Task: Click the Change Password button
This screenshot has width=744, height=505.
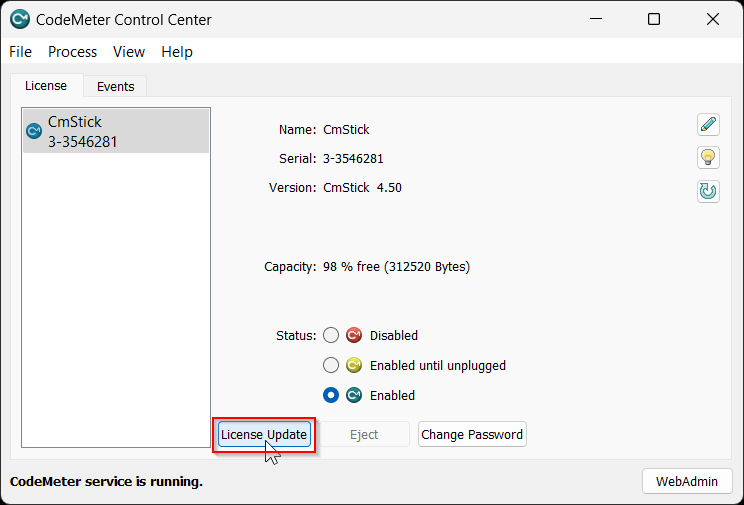Action: click(x=472, y=435)
